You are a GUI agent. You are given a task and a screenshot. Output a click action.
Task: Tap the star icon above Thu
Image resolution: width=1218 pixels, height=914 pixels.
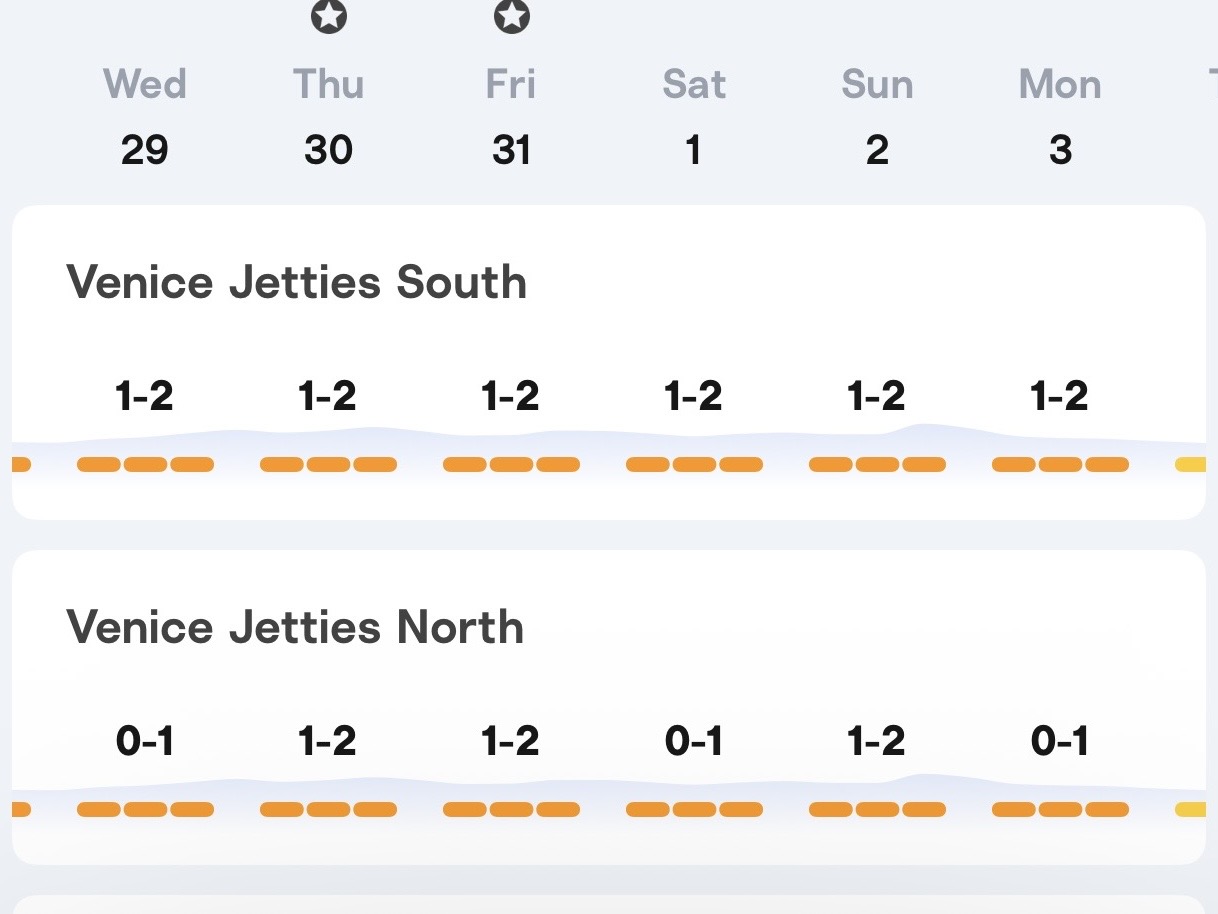point(328,16)
